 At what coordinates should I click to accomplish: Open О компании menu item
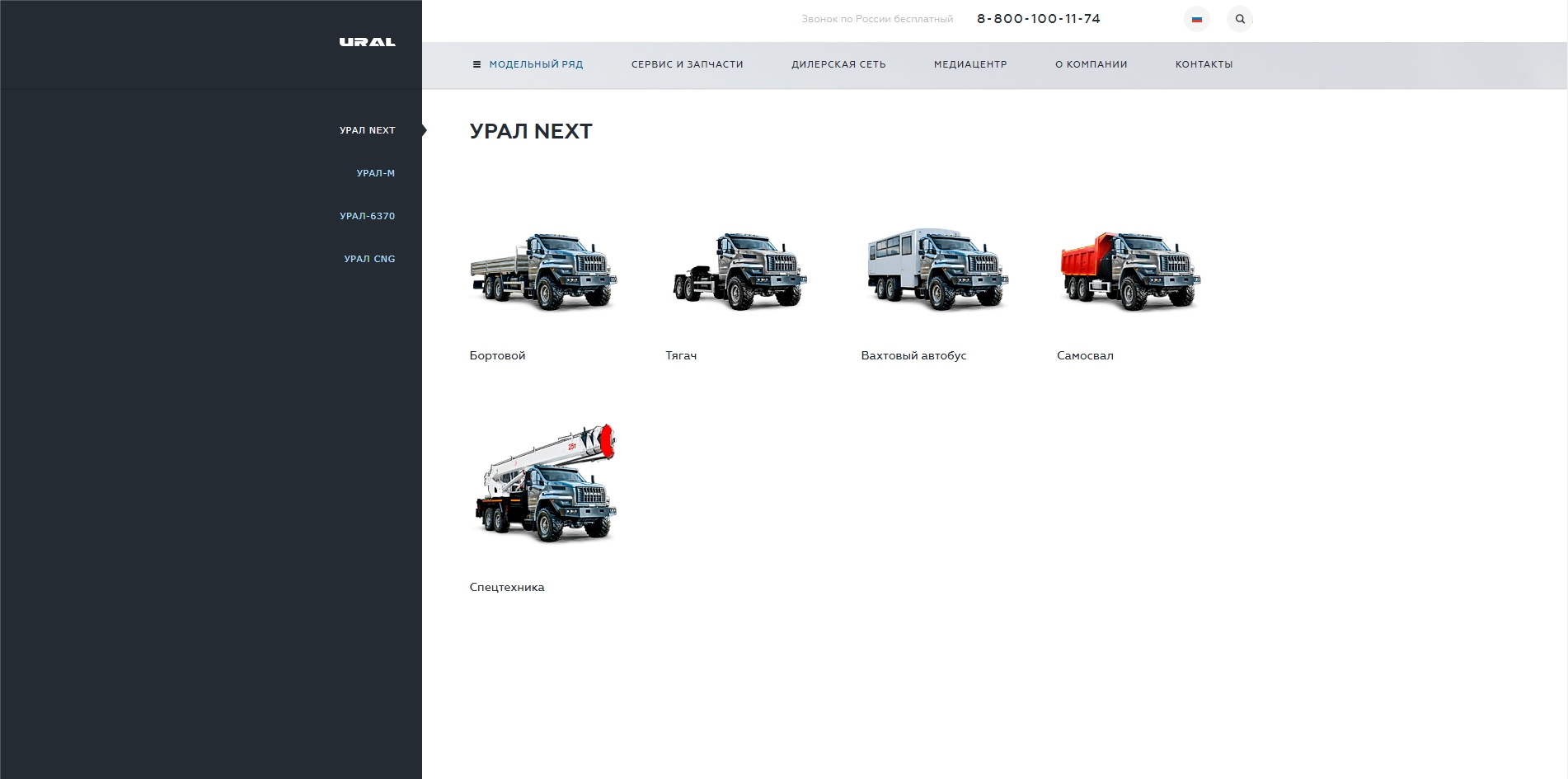click(x=1091, y=64)
